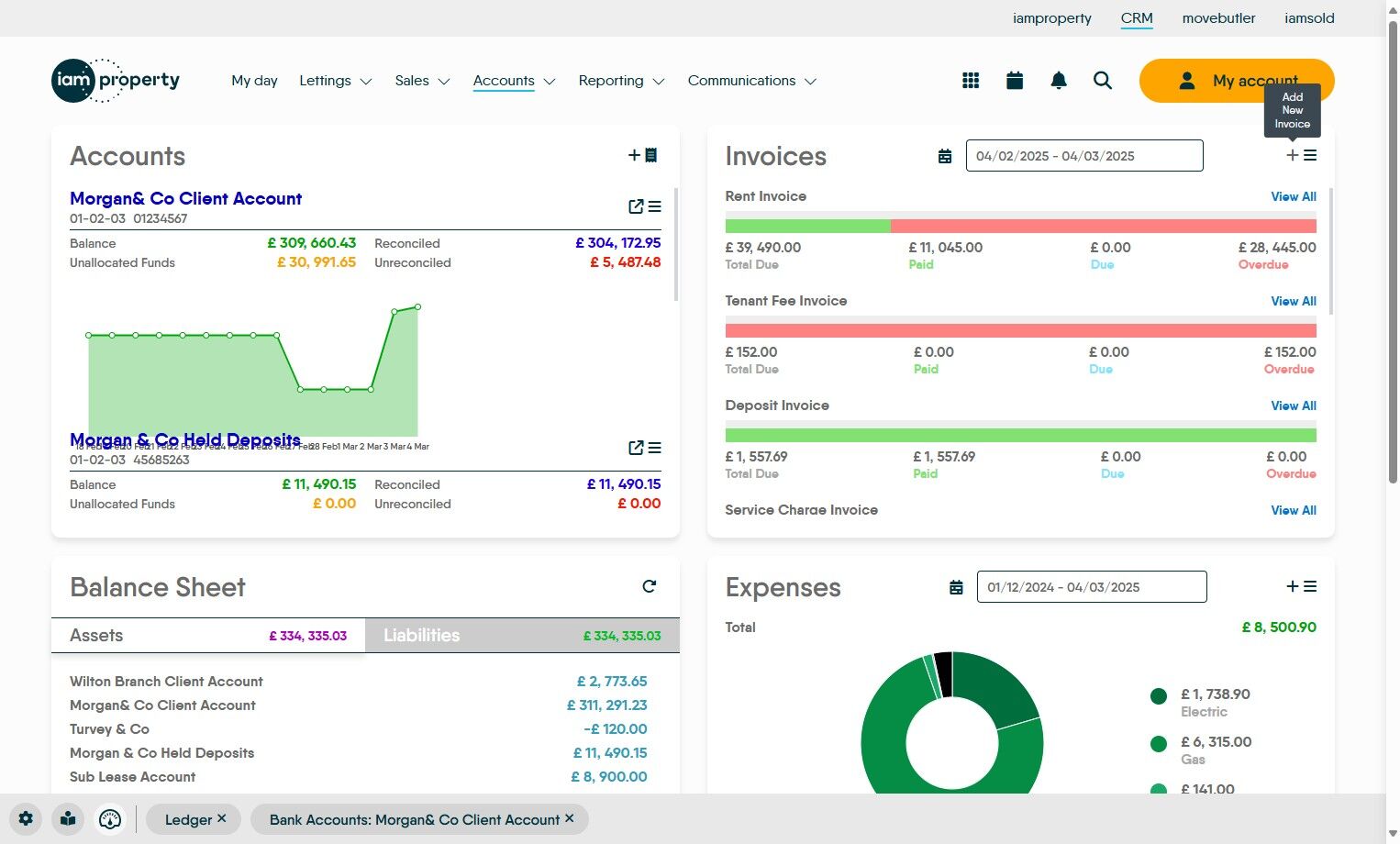This screenshot has width=1400, height=844.
Task: Select the CRM top tab
Action: pyautogui.click(x=1137, y=18)
